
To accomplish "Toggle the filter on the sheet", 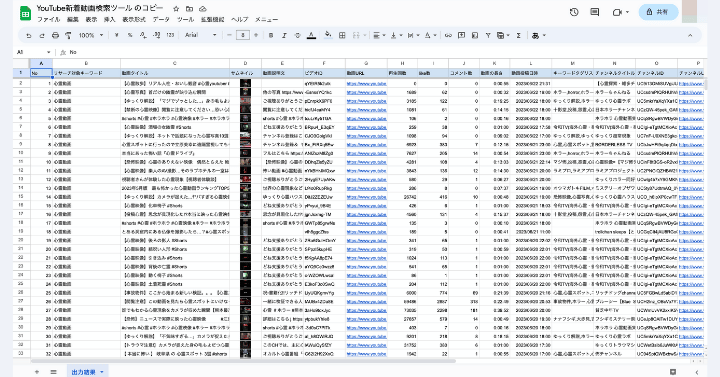I will pyautogui.click(x=488, y=35).
